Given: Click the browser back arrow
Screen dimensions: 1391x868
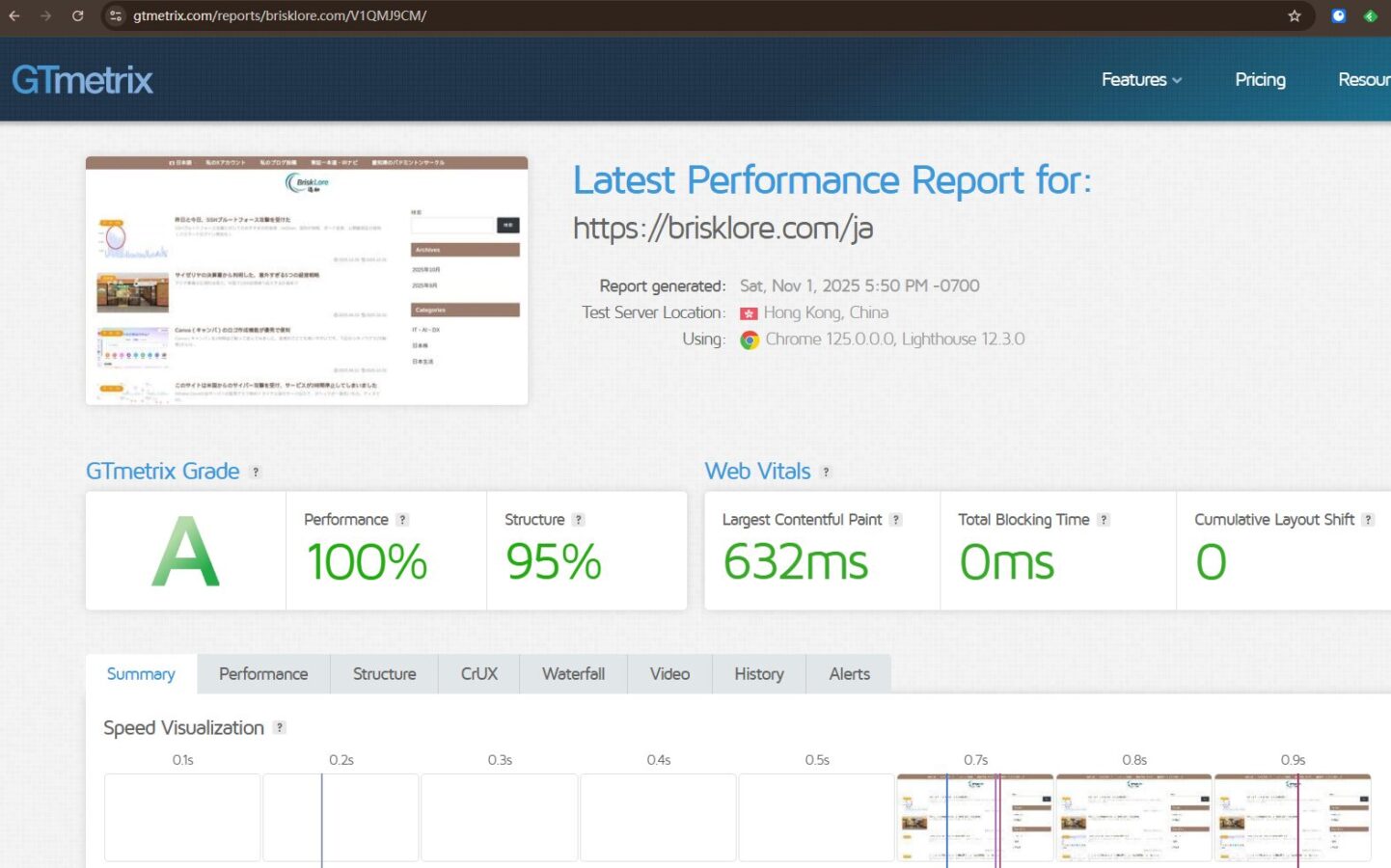Looking at the screenshot, I should (14, 15).
